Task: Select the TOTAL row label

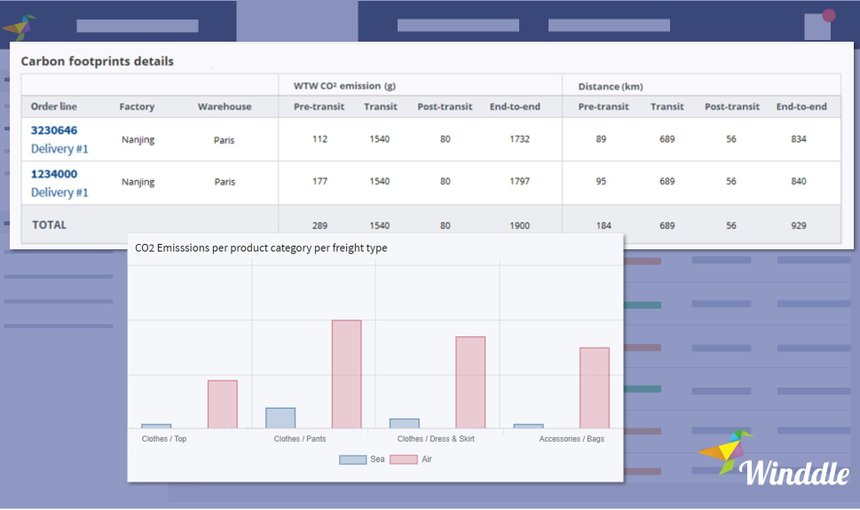Action: tap(49, 225)
